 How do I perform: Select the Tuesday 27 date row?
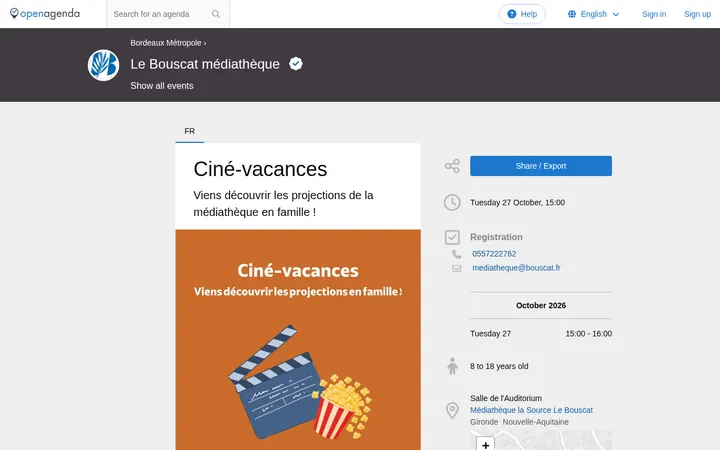[x=540, y=334]
